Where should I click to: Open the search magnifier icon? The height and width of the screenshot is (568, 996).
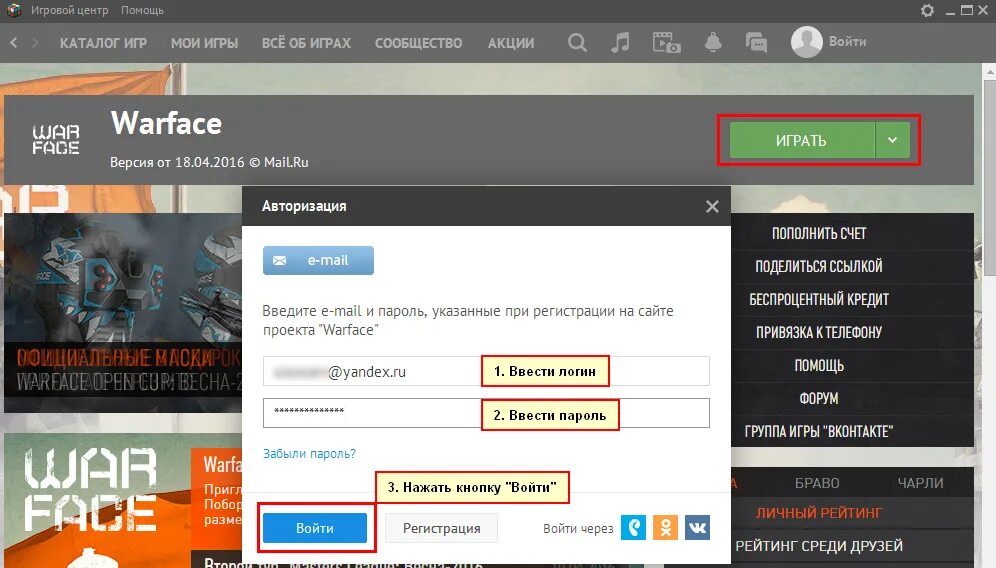[x=577, y=43]
